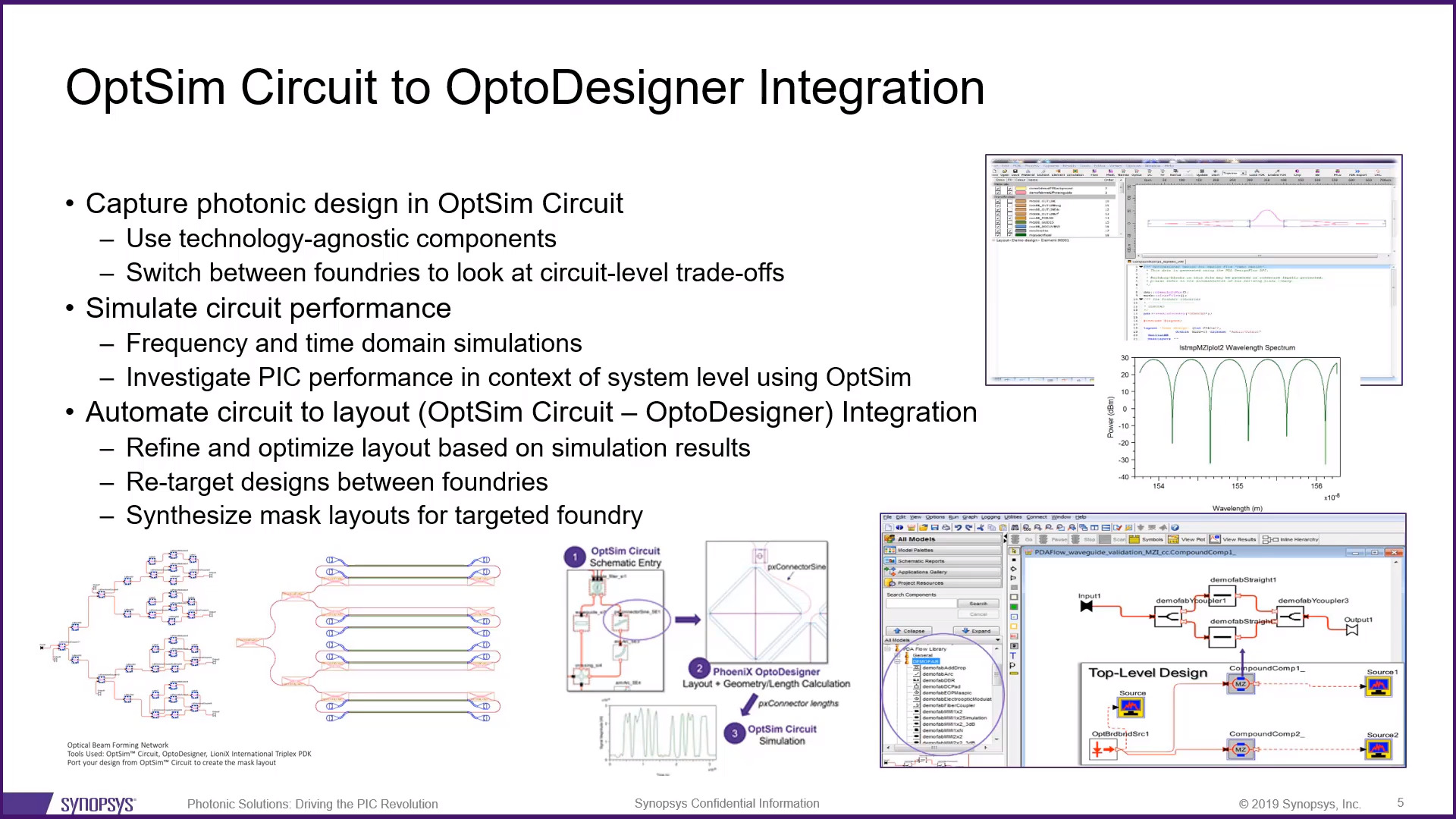Click the Search button under Search Components
Screen dimensions: 1456x819
978,604
